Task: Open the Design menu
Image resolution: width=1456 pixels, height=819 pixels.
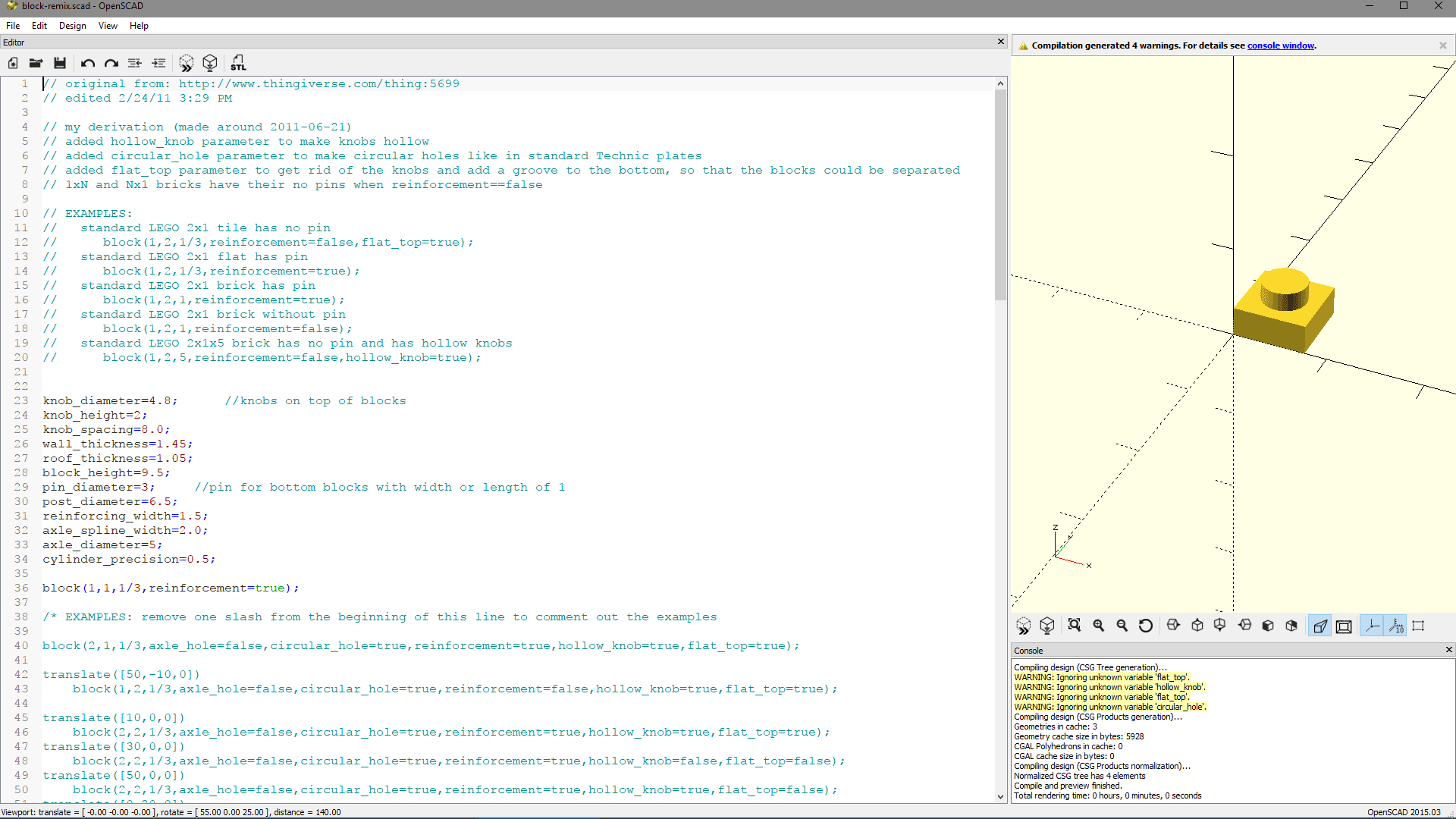Action: pos(73,26)
